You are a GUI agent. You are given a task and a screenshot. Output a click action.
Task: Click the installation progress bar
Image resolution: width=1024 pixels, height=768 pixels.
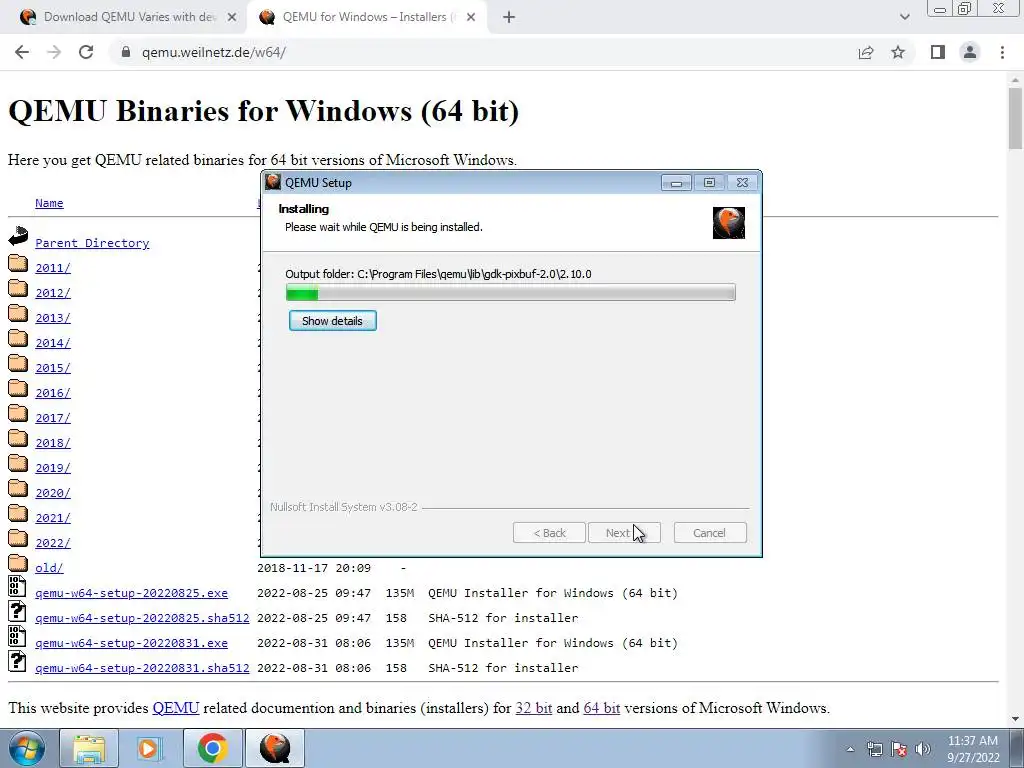click(511, 293)
